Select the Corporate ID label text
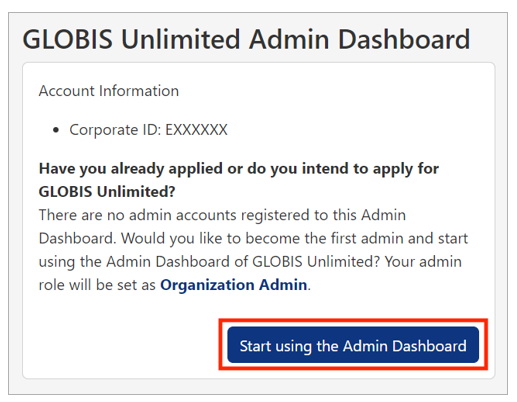This screenshot has width=517, height=402. click(115, 130)
